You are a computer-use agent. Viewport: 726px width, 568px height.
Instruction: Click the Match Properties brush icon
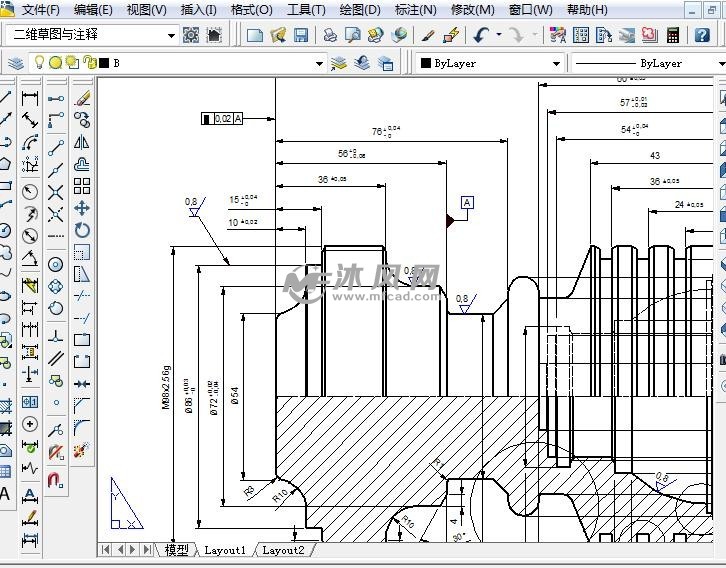pyautogui.click(x=428, y=35)
